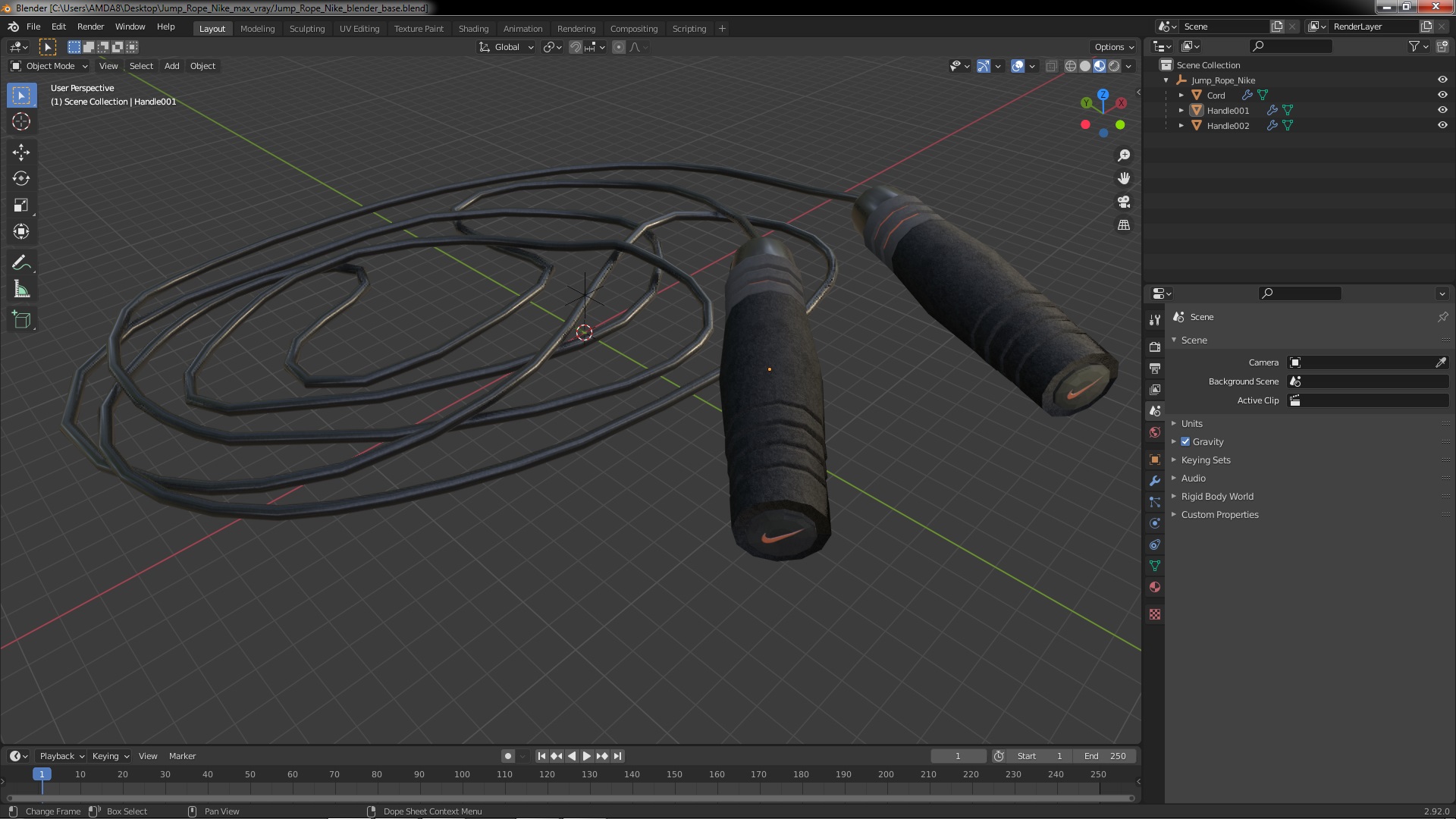Activate the Rotate tool
The height and width of the screenshot is (819, 1456).
tap(21, 179)
